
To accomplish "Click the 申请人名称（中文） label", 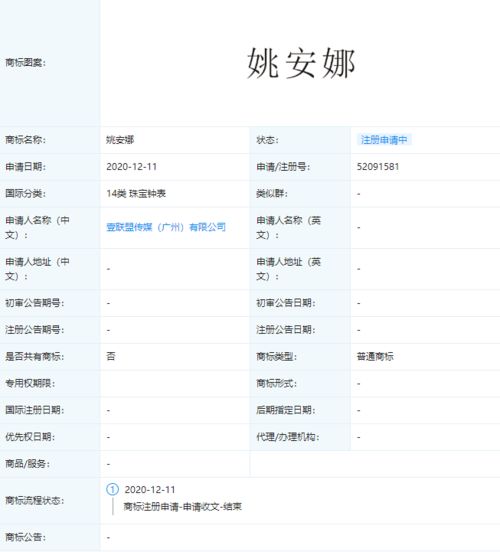I will pyautogui.click(x=37, y=227).
